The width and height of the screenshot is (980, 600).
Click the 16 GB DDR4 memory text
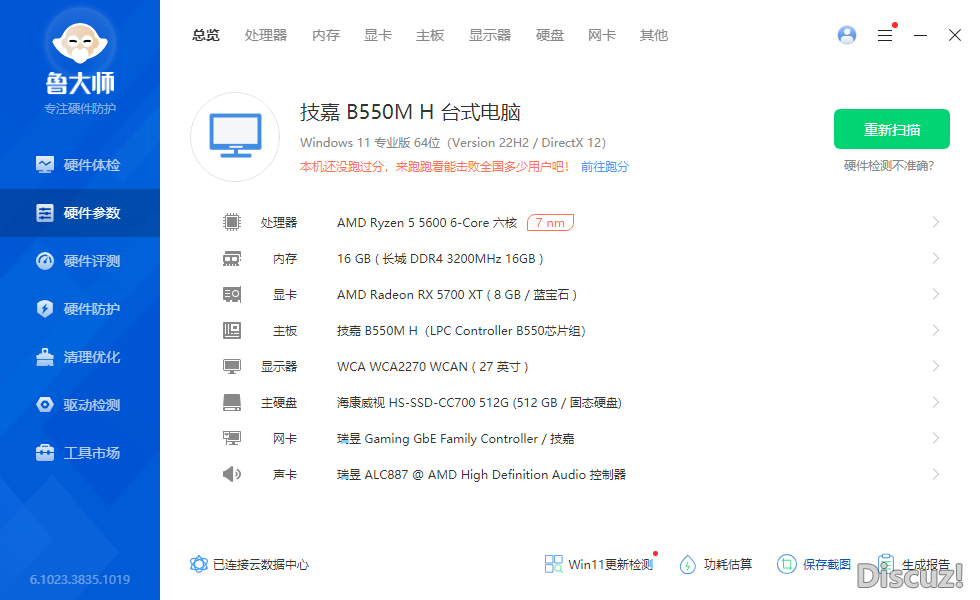coord(440,259)
